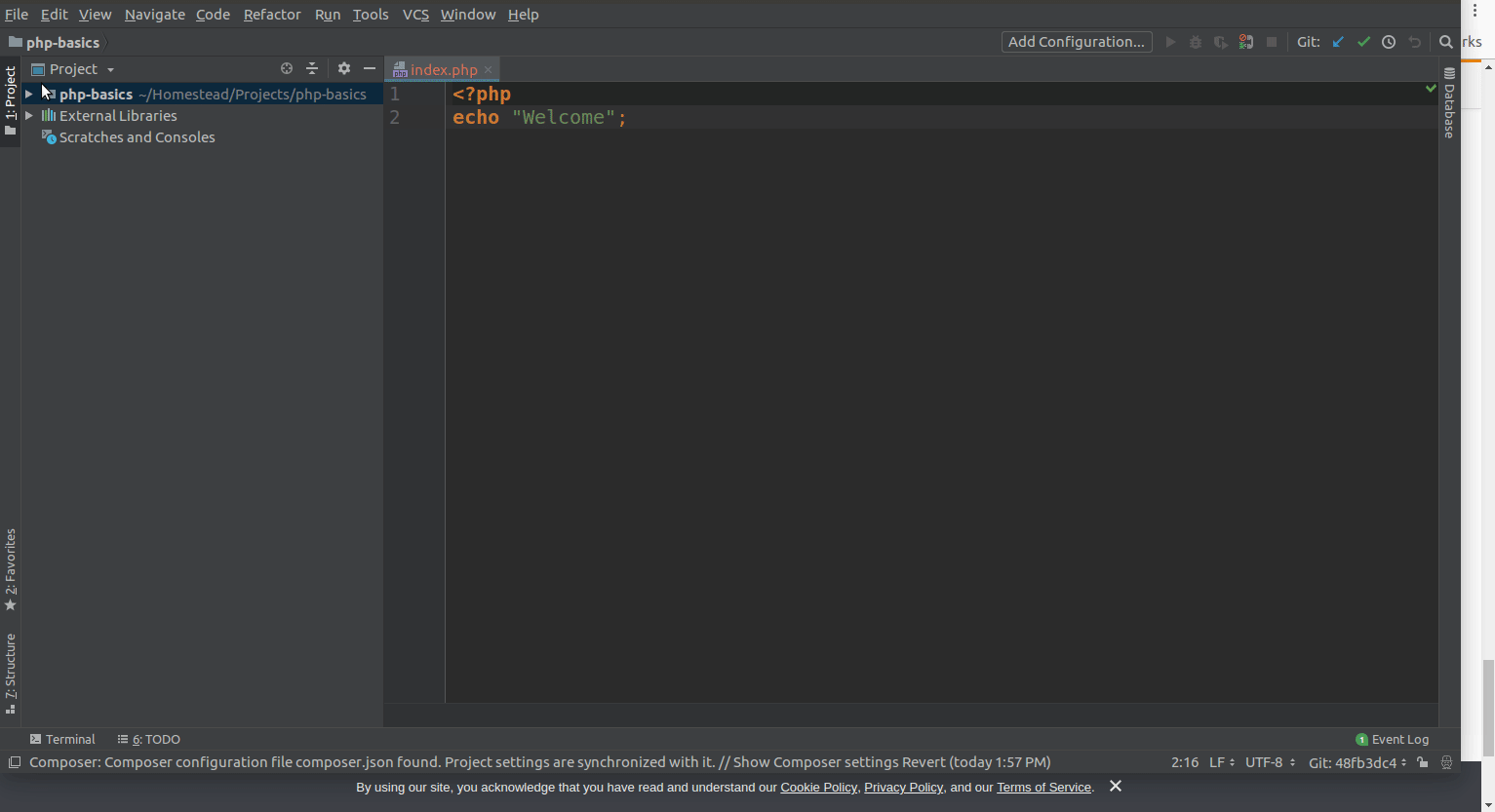Collapse all nodes in the Project panel
1495x812 pixels.
[x=312, y=68]
